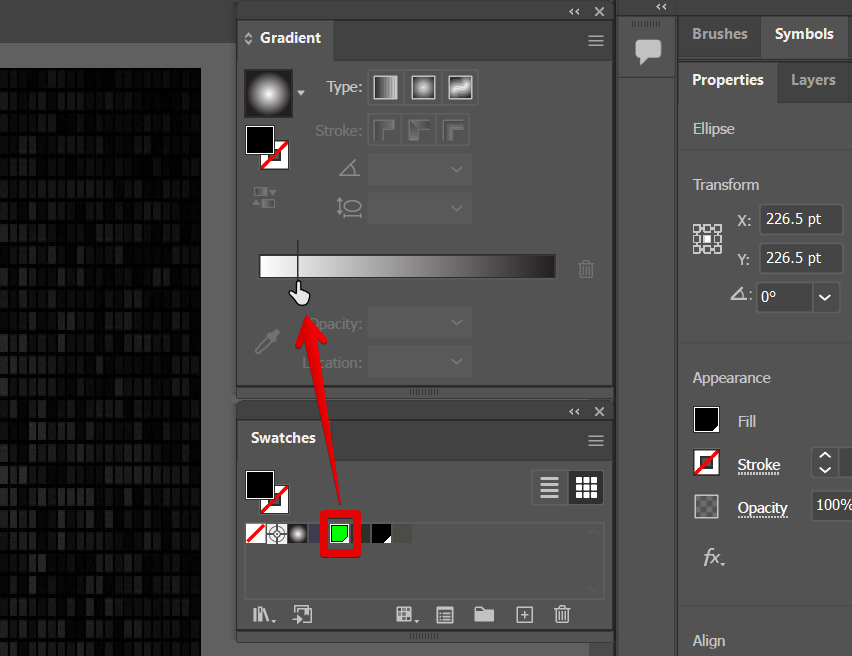Click the Fill color box in Appearance
852x656 pixels.
pos(706,420)
